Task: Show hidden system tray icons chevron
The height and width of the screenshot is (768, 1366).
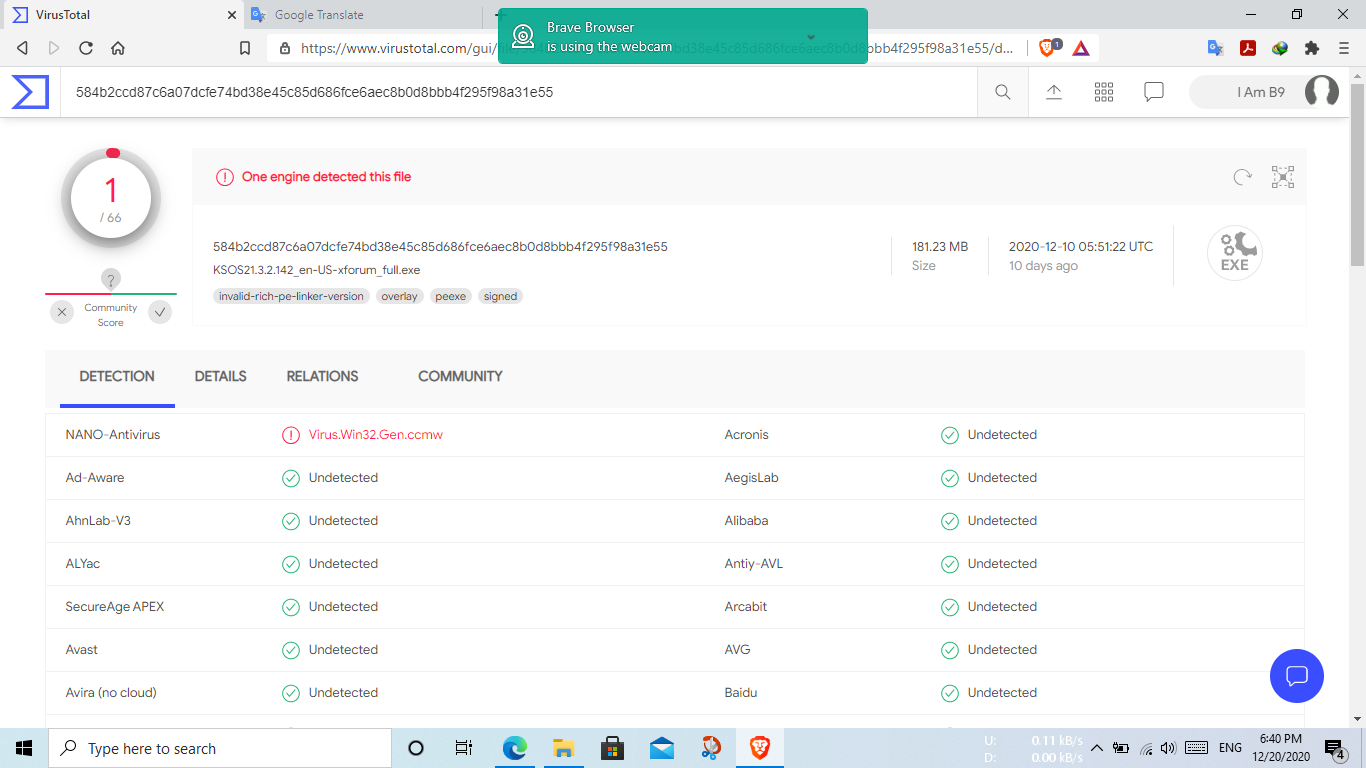Action: coord(1097,748)
